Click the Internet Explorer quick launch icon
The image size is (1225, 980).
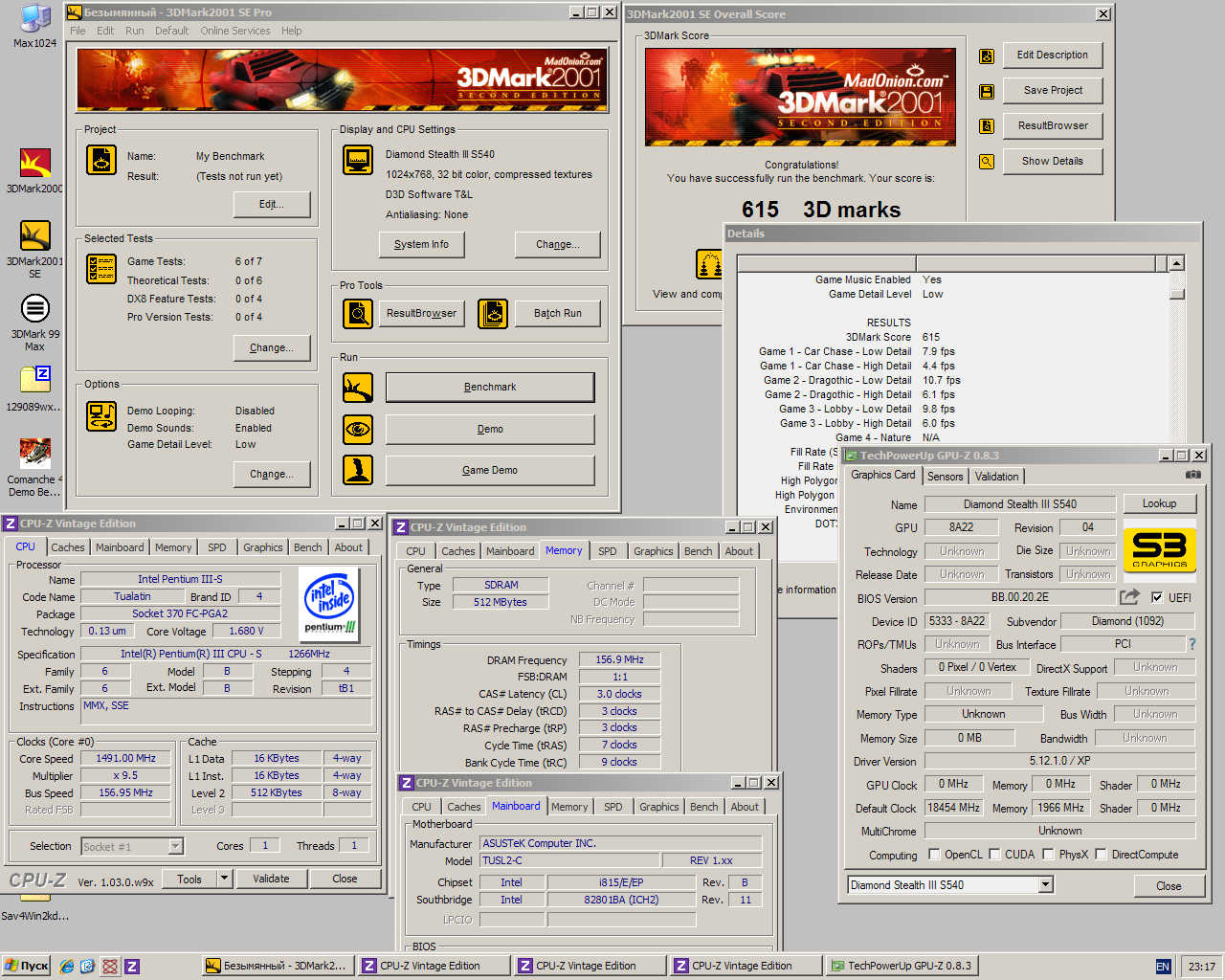point(67,967)
